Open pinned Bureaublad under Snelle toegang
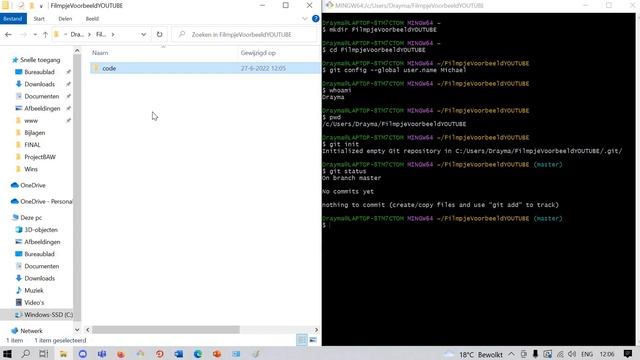 point(39,72)
